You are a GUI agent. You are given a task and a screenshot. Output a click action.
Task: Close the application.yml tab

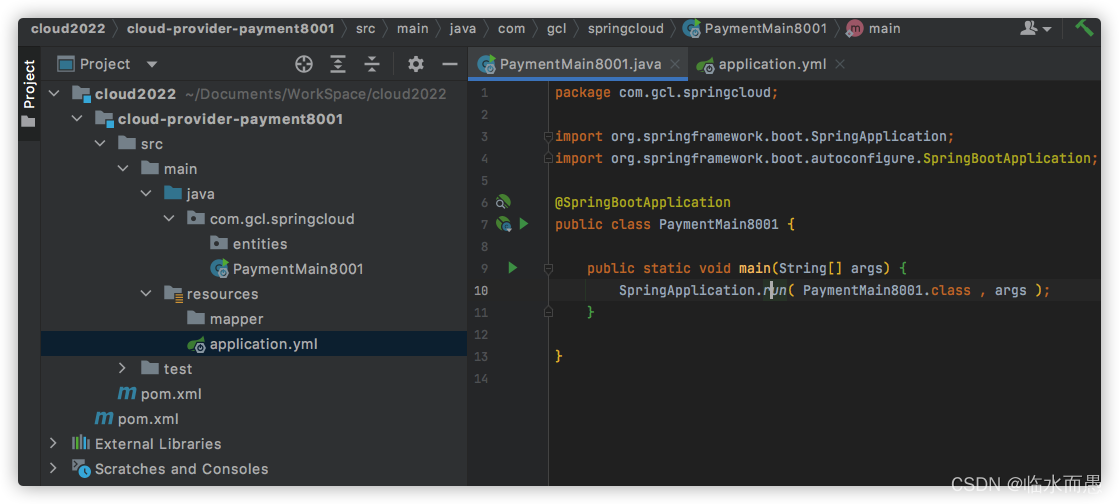click(840, 64)
